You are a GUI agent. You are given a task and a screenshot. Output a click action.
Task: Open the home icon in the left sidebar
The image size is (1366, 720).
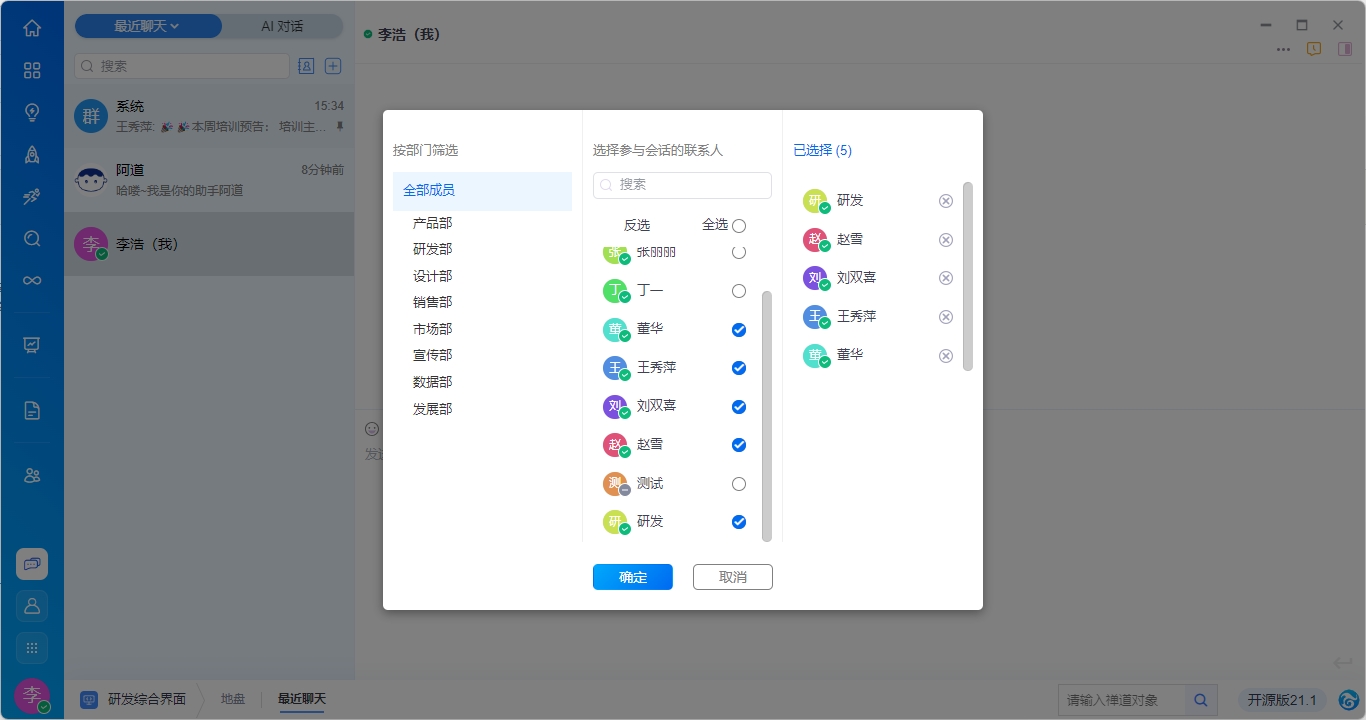pos(32,28)
